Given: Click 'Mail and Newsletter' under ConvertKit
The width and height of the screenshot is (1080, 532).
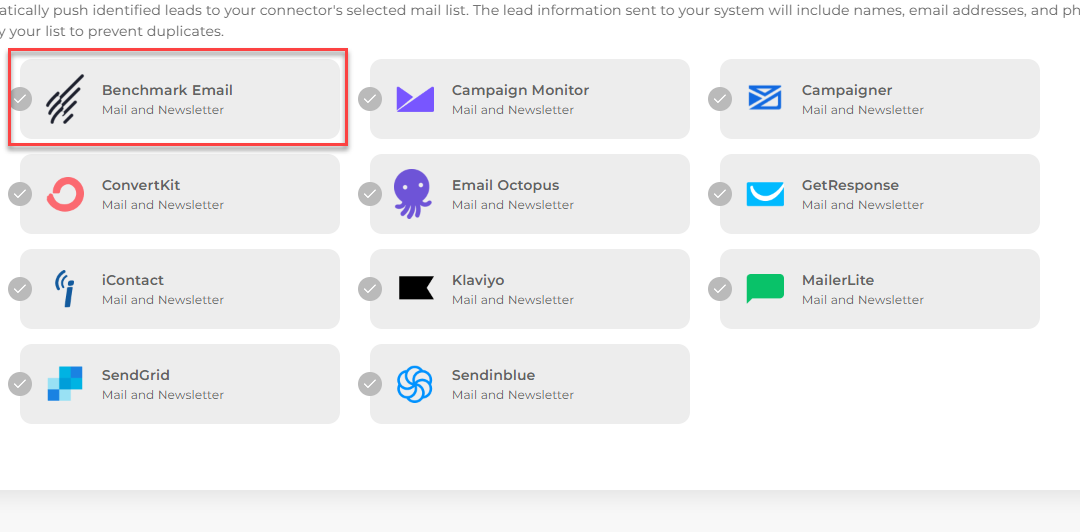Looking at the screenshot, I should tap(163, 205).
